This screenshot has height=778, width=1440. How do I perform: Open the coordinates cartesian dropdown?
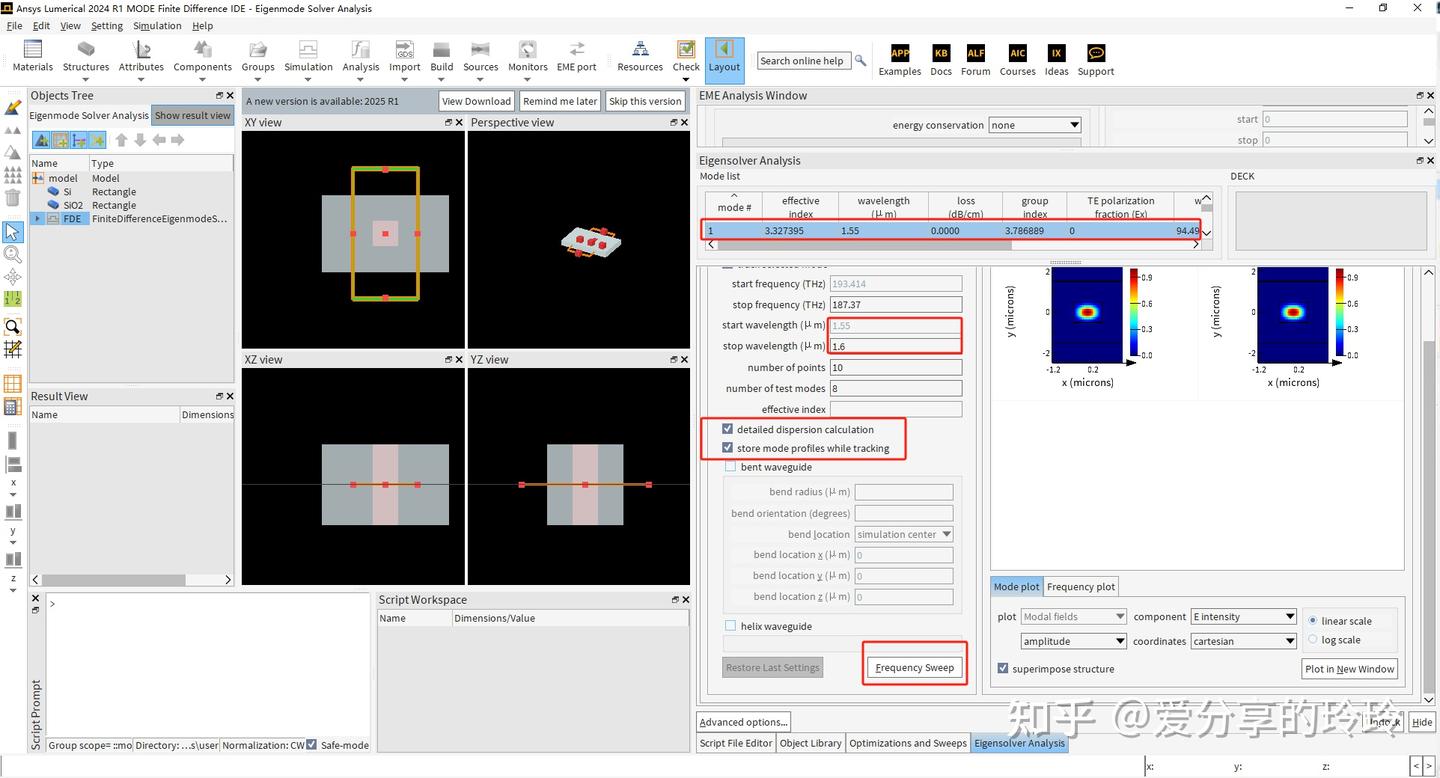pos(1244,641)
